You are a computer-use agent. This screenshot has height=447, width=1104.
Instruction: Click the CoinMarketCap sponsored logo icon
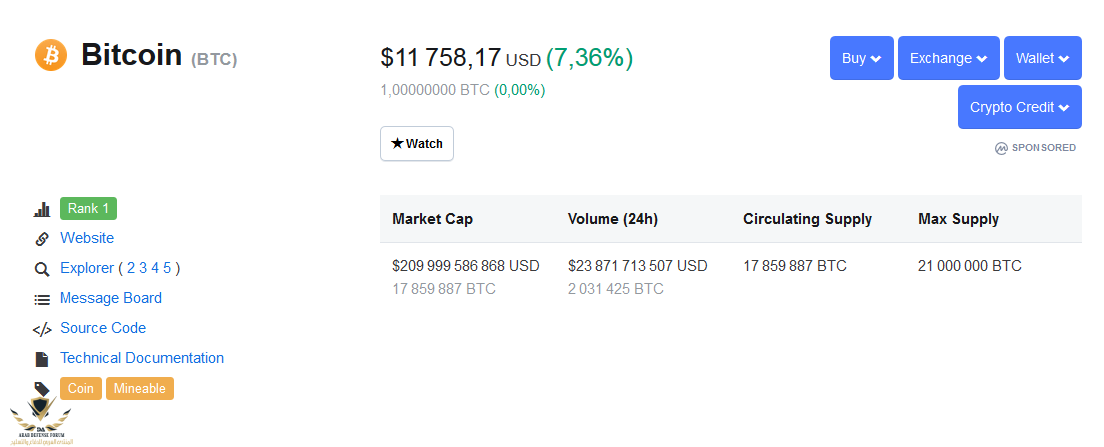tap(1000, 149)
